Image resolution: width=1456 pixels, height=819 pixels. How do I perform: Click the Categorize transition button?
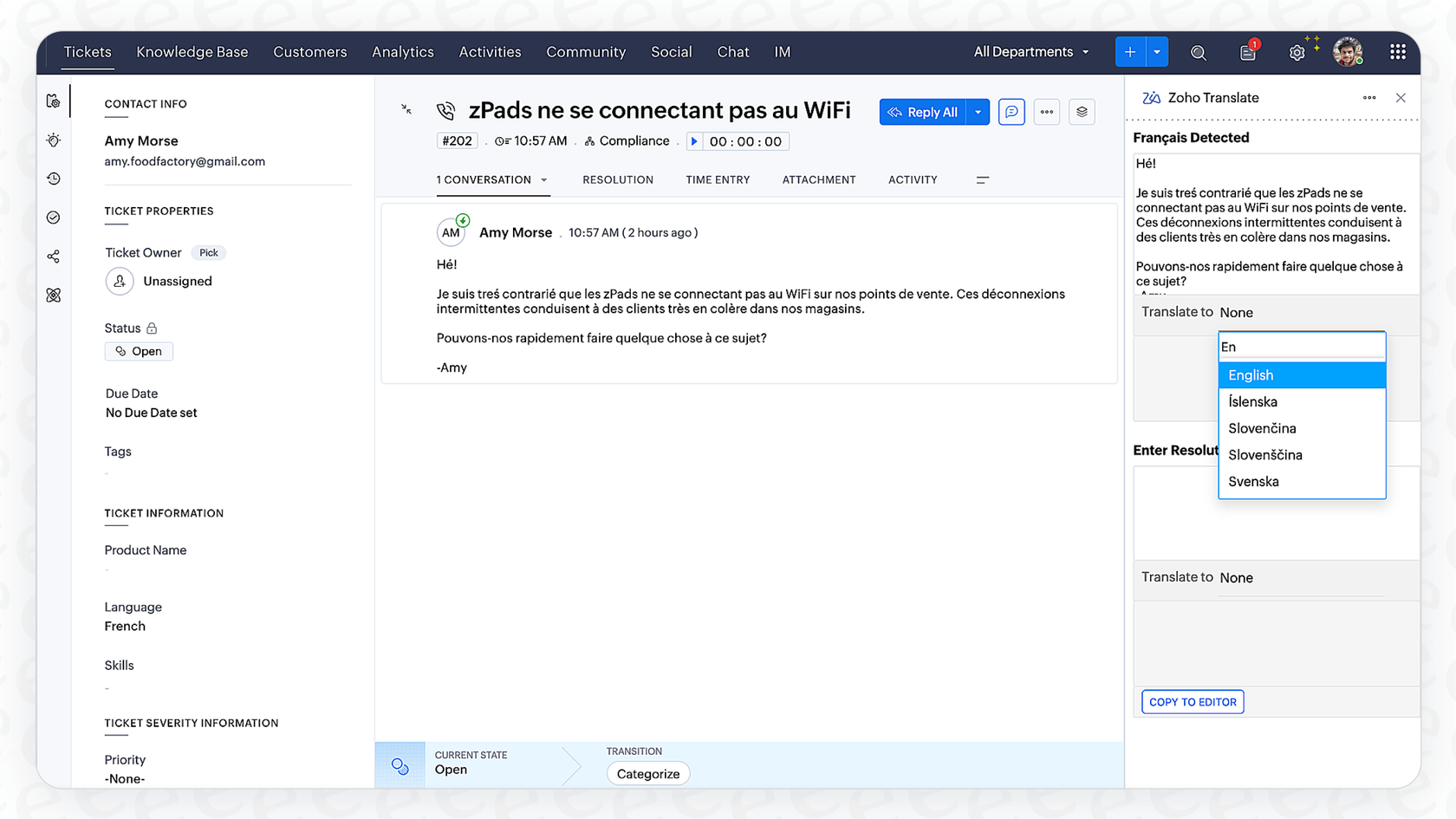click(x=648, y=773)
